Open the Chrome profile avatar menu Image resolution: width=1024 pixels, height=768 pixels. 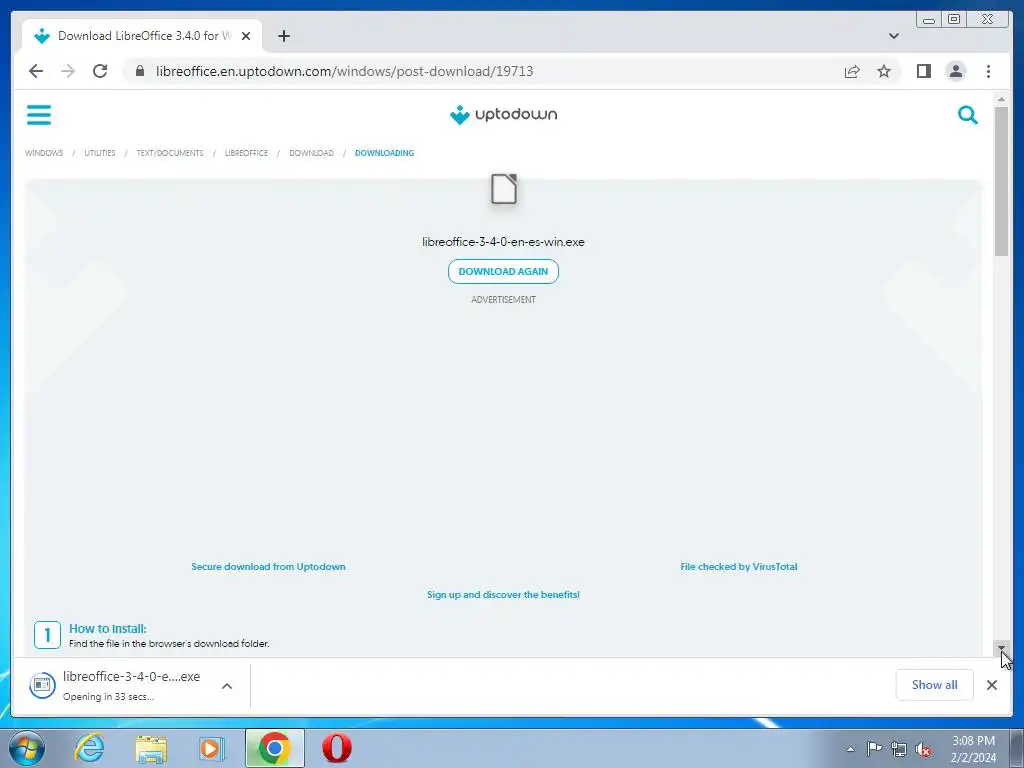(x=955, y=71)
